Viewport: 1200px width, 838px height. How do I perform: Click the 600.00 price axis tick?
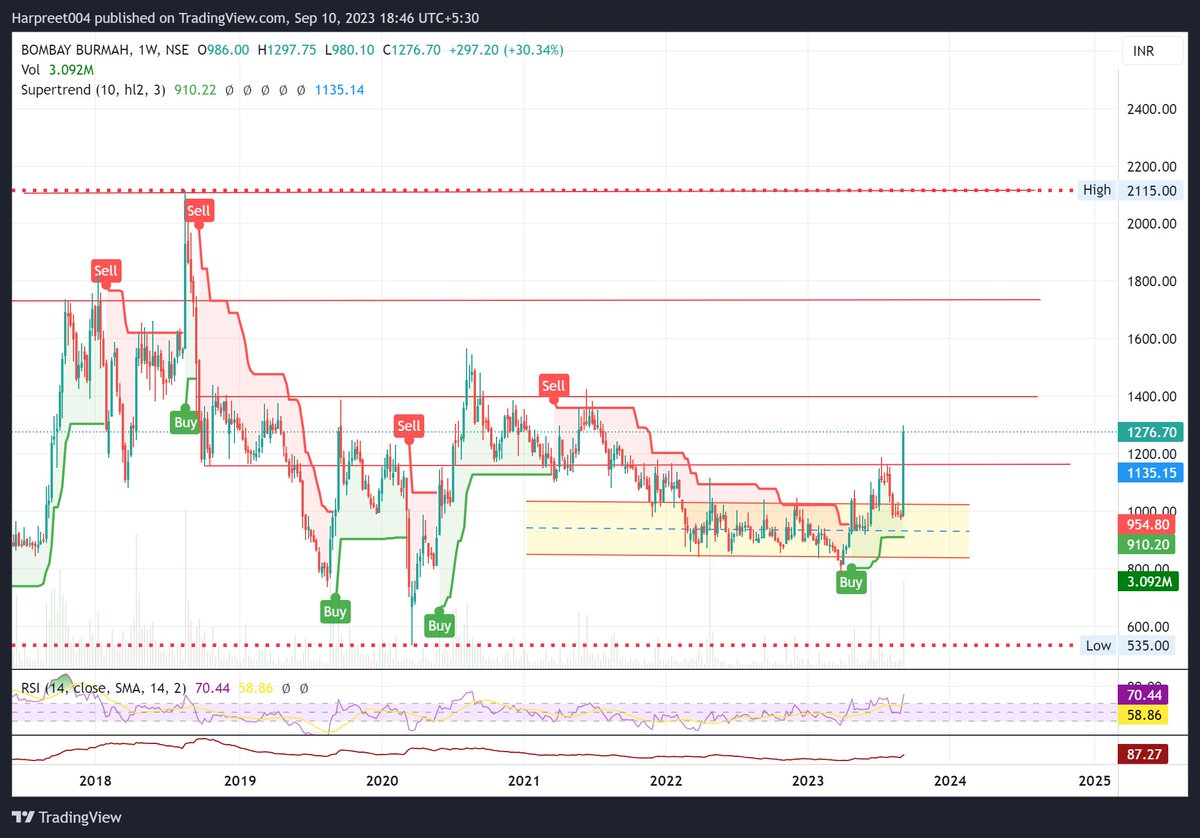coord(1146,626)
